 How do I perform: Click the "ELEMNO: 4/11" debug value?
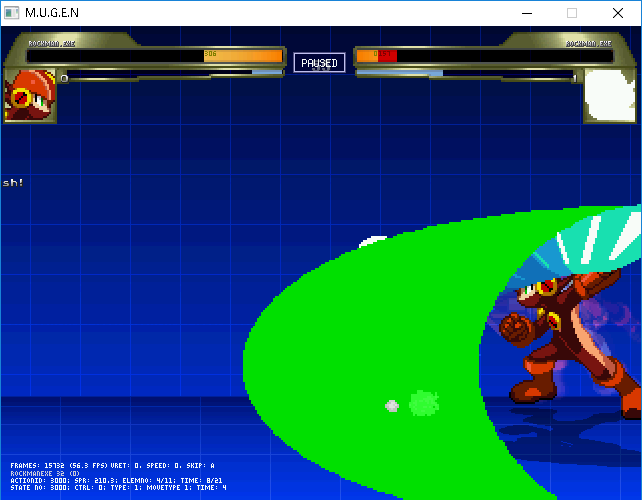(149, 480)
